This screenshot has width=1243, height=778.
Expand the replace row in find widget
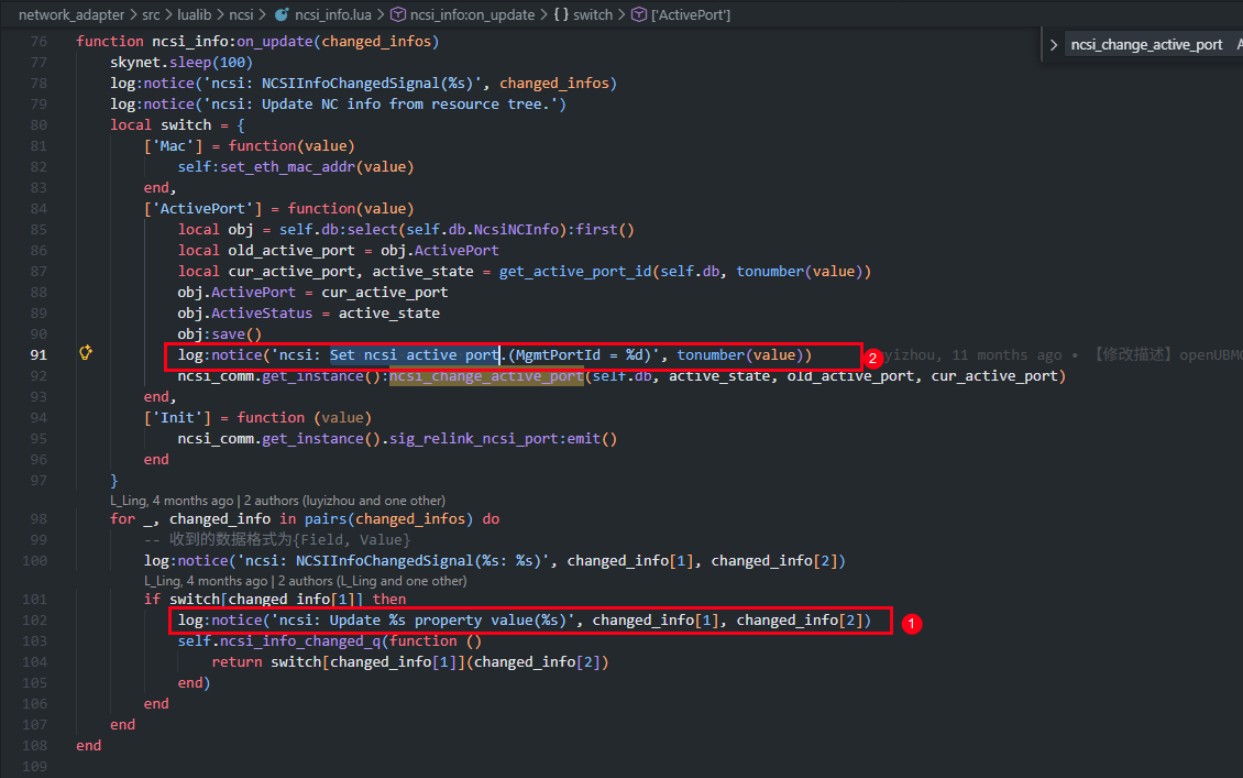pyautogui.click(x=1054, y=45)
